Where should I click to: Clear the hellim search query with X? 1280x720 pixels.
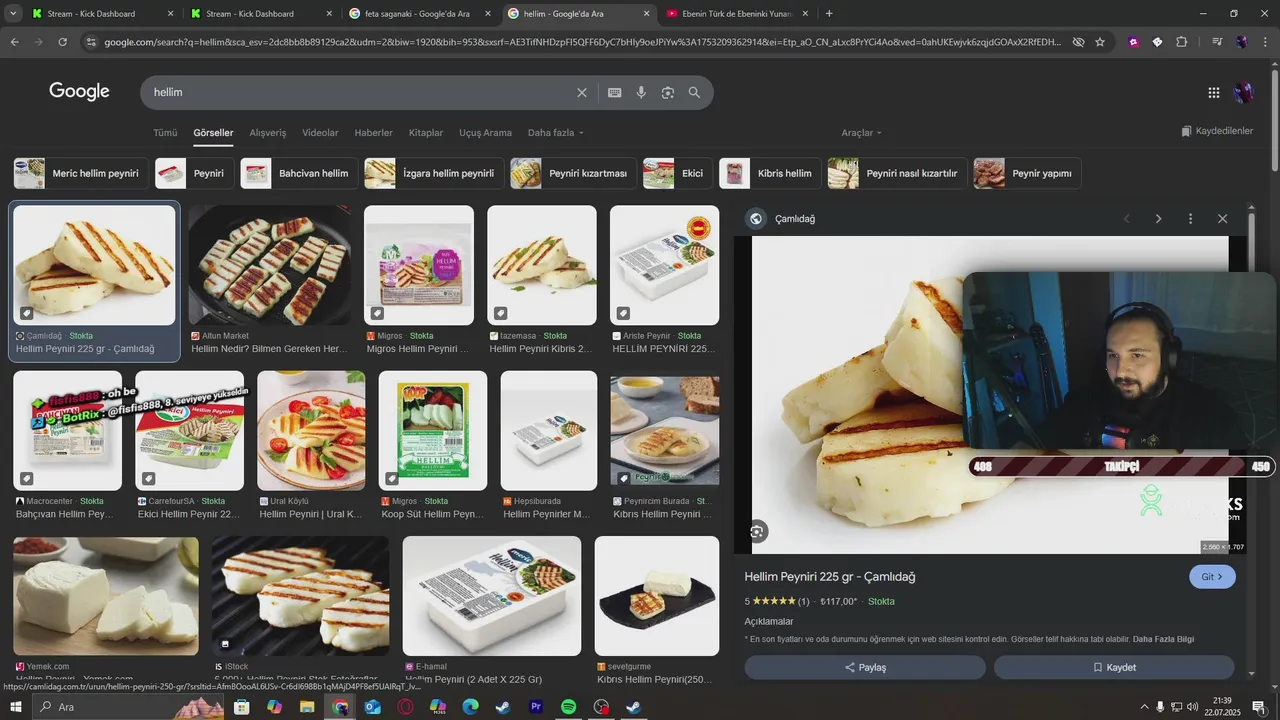tap(582, 92)
